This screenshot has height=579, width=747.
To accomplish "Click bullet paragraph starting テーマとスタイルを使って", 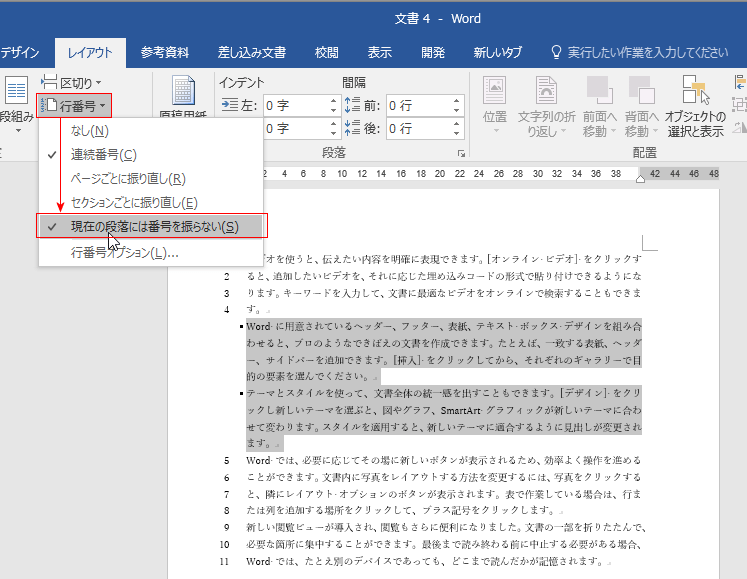I will coord(444,418).
